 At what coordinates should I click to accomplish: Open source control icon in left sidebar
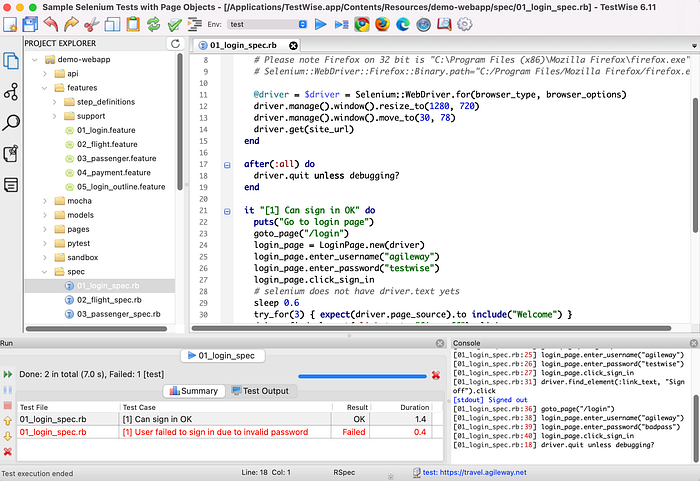(11, 92)
